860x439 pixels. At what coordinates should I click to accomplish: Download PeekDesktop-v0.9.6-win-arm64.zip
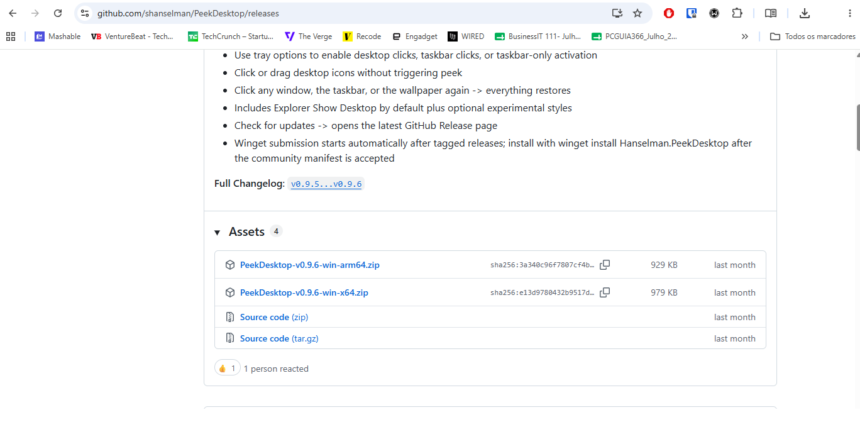[x=309, y=265]
